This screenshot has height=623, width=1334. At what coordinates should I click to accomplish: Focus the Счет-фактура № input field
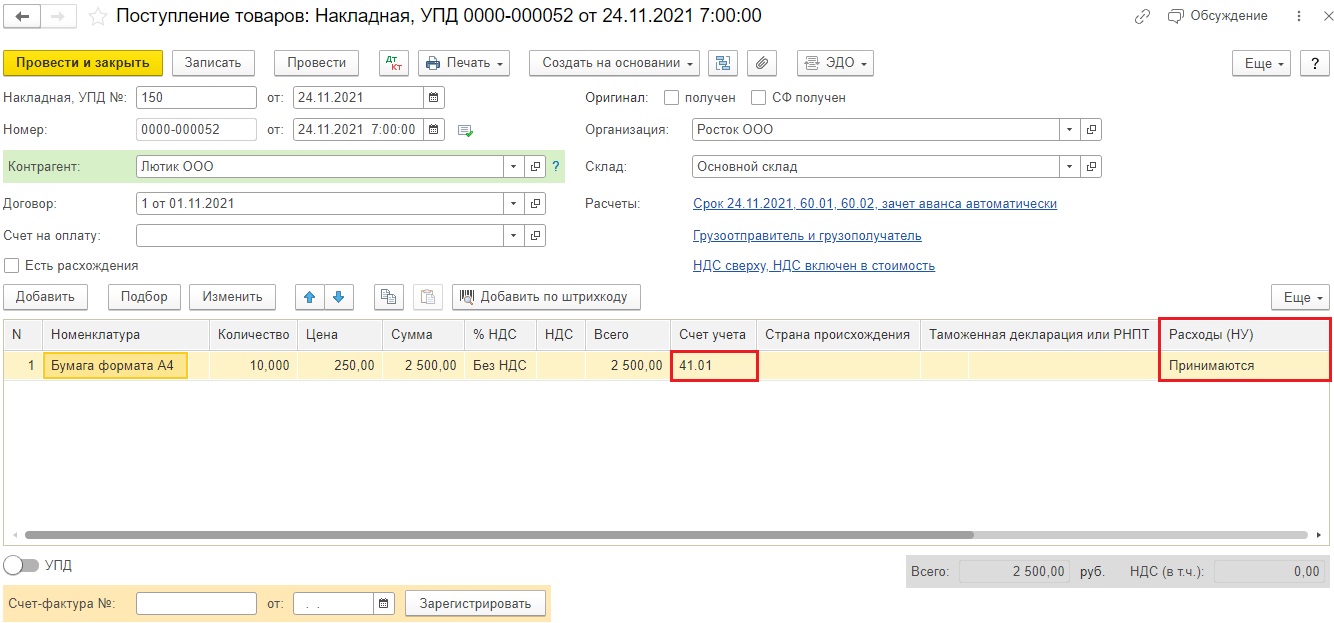[196, 604]
